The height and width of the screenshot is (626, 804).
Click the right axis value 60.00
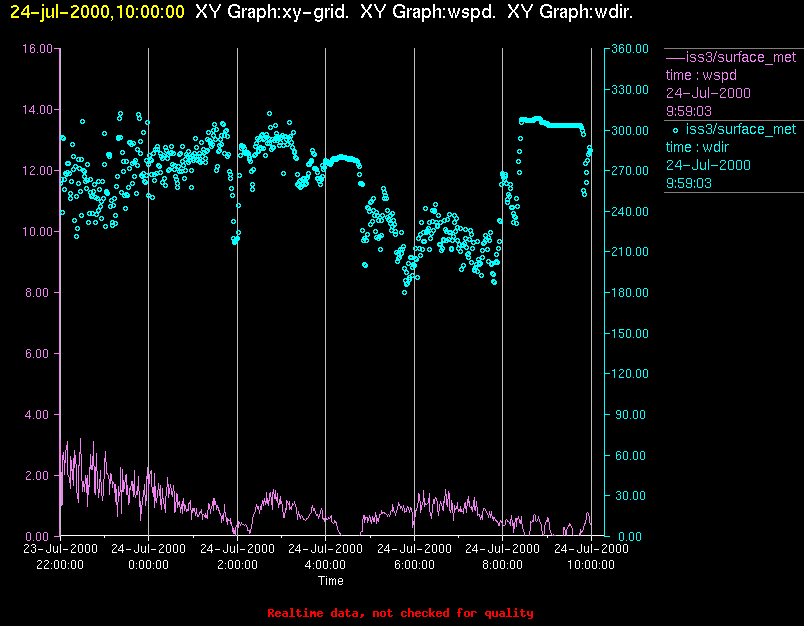pos(630,456)
